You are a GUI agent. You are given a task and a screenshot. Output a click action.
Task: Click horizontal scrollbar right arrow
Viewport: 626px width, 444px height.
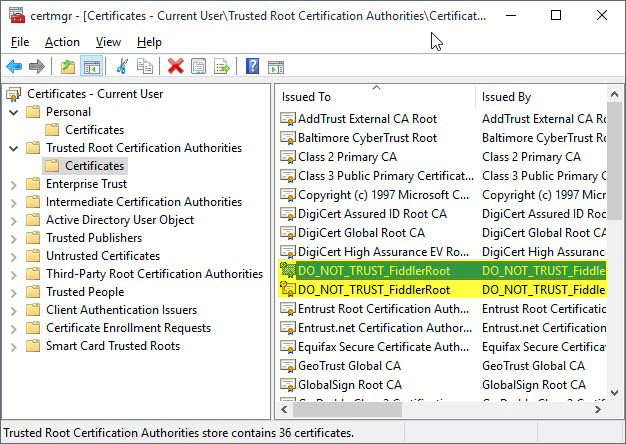pos(598,409)
